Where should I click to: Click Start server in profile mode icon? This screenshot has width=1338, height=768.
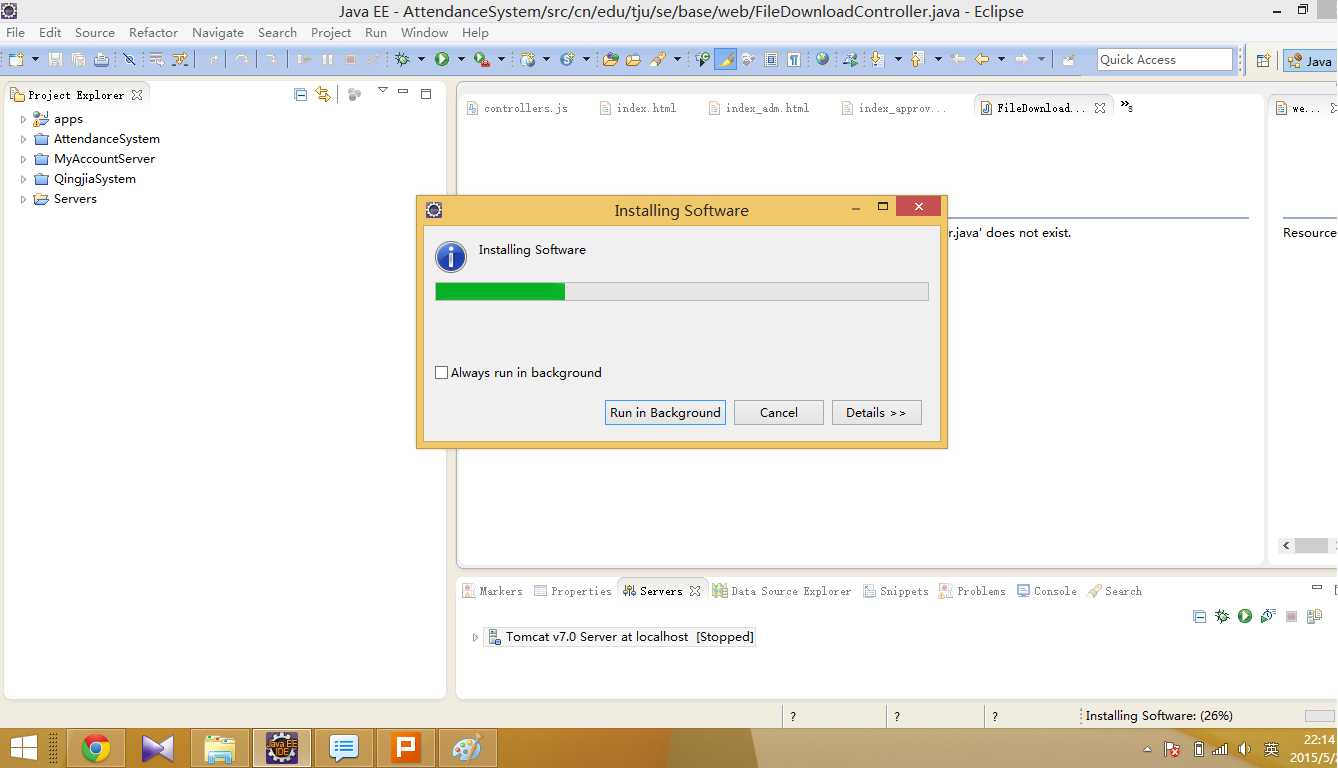click(x=1268, y=616)
